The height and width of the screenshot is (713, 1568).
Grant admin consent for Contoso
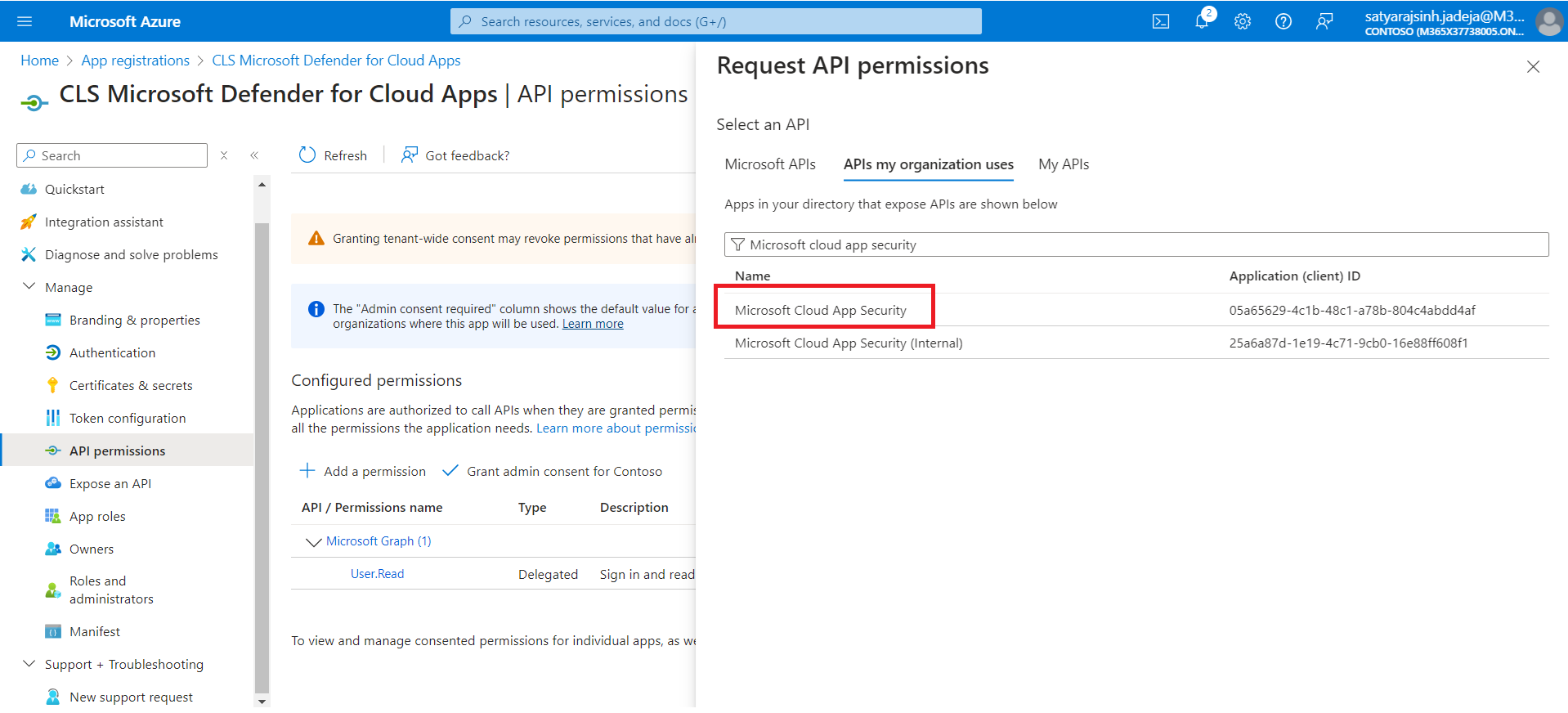click(553, 471)
